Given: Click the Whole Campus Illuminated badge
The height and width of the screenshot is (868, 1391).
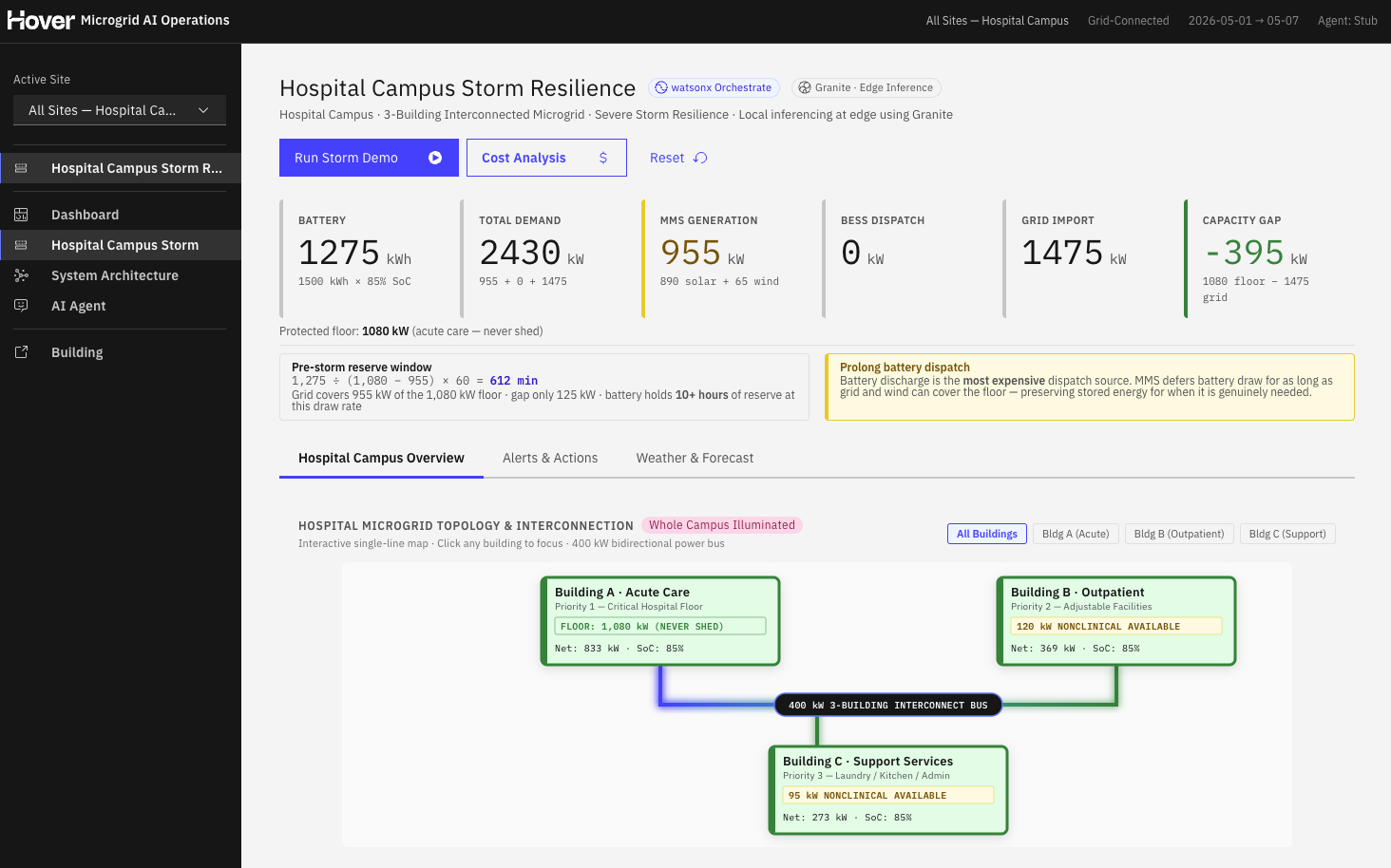Looking at the screenshot, I should tap(722, 525).
